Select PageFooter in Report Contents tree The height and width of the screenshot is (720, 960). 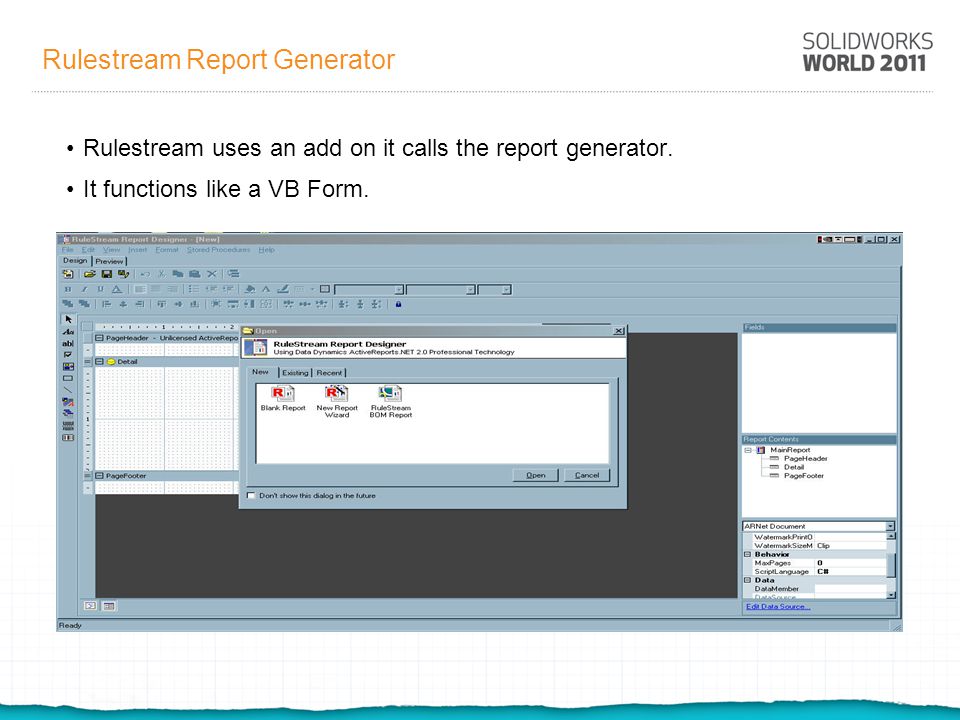click(x=804, y=476)
